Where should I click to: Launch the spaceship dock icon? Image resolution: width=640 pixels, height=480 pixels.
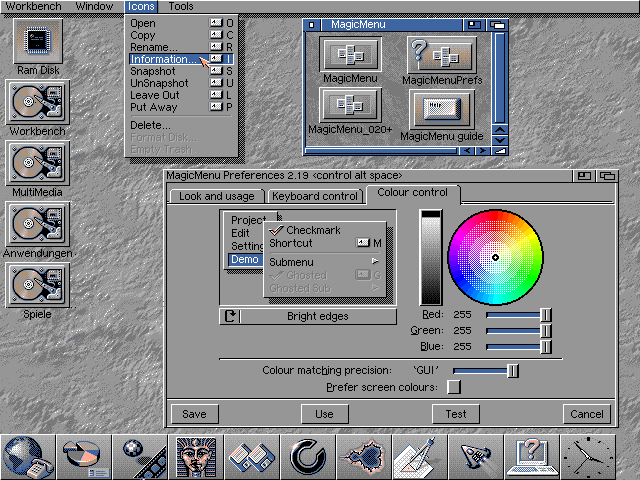(476, 457)
